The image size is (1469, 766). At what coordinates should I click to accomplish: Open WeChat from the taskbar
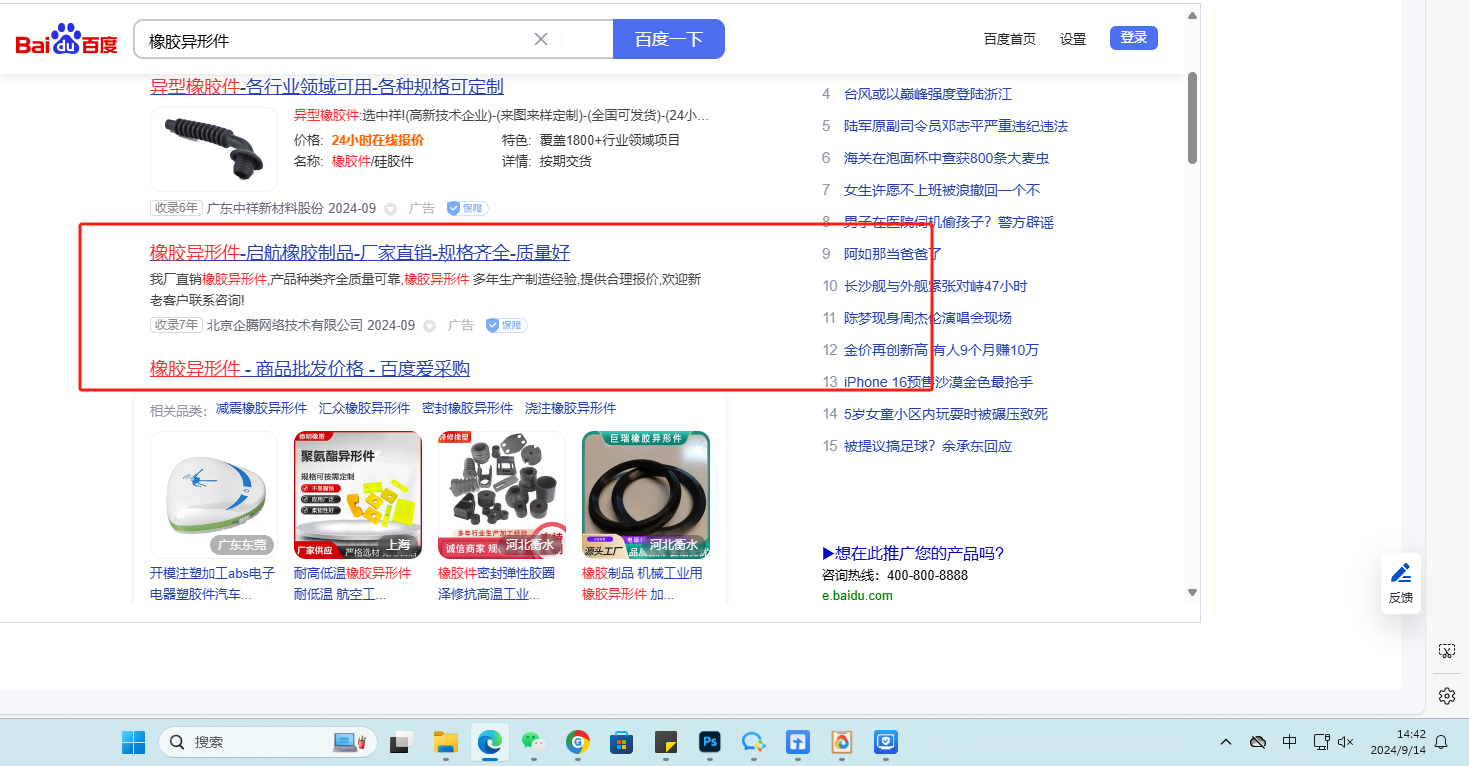click(534, 742)
